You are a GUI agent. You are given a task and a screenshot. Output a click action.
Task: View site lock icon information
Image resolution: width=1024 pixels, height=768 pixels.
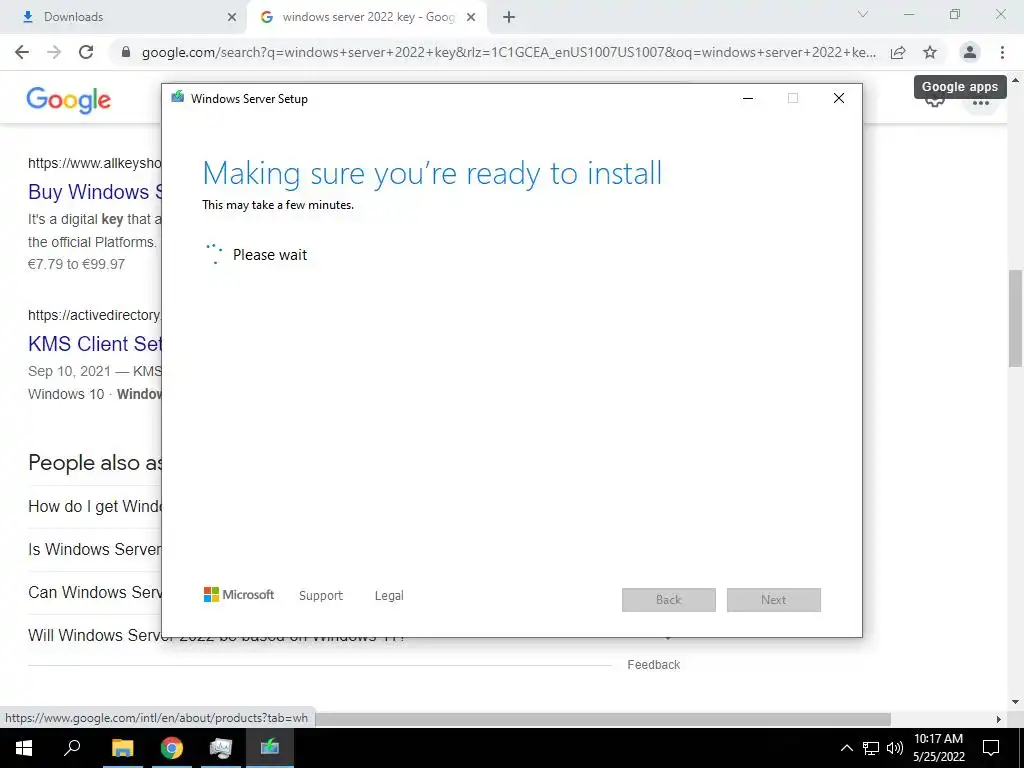[126, 52]
